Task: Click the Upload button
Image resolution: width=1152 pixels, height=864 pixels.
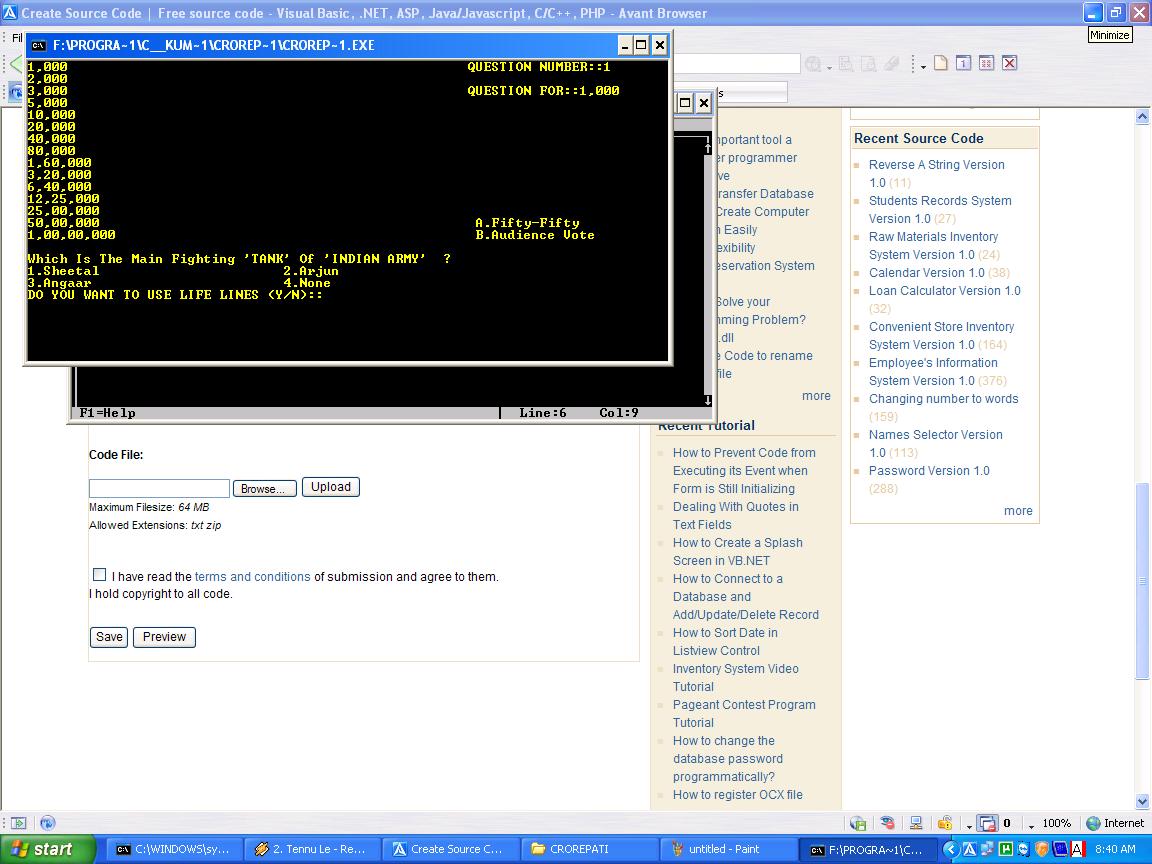Action: pos(330,487)
